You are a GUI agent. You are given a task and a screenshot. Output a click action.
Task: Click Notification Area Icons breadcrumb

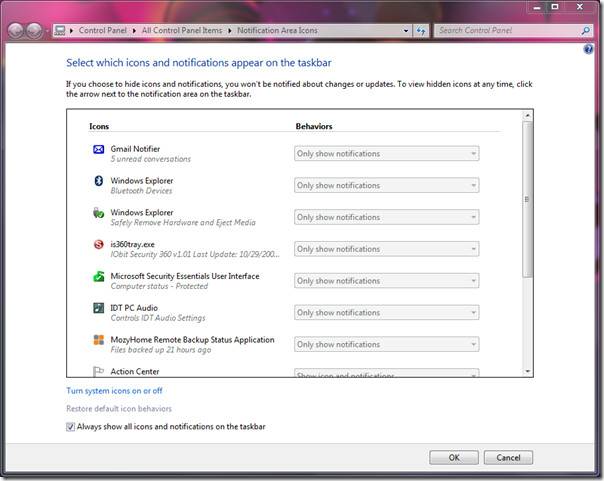coord(277,30)
